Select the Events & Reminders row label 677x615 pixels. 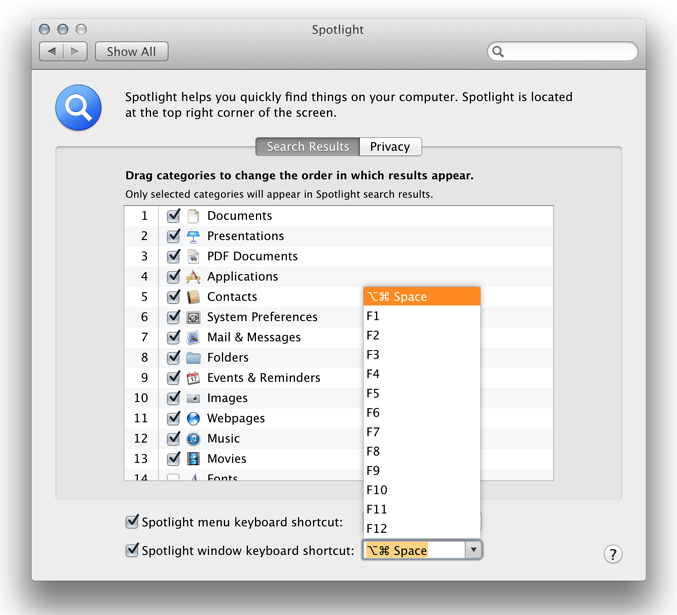tap(264, 378)
